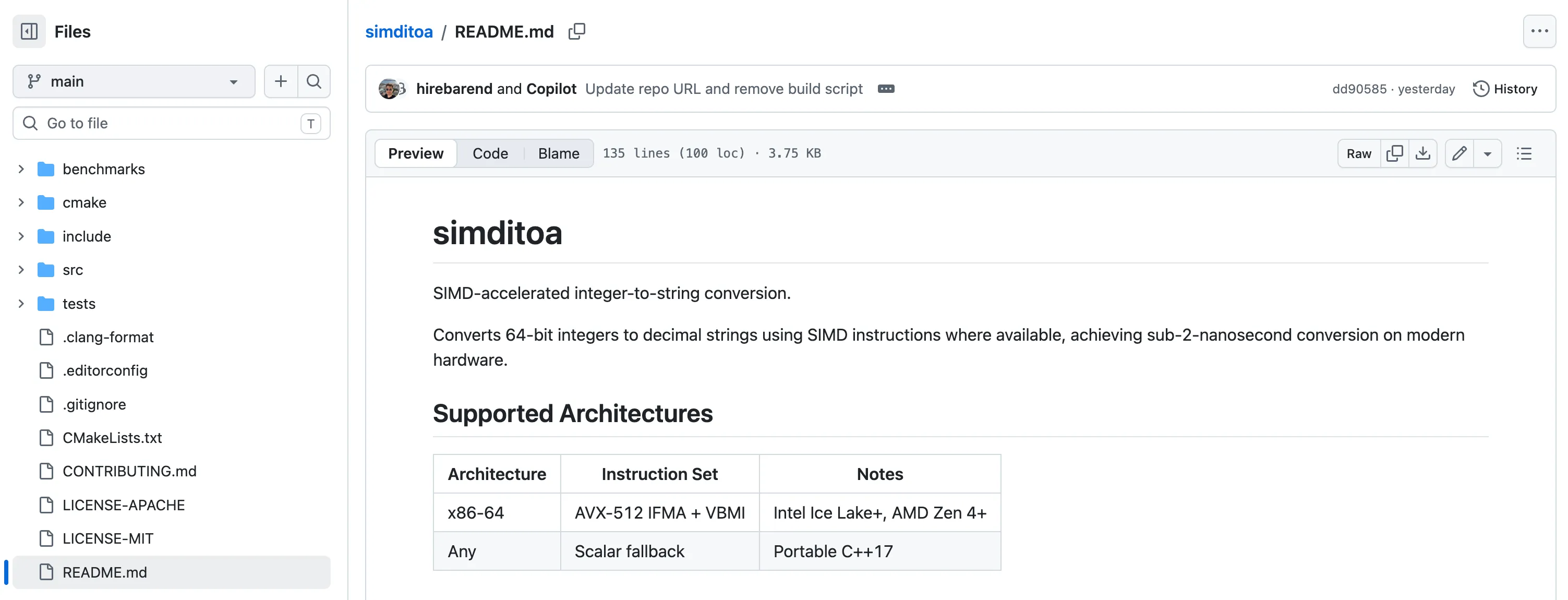
Task: Open the cmake folder
Action: pos(85,202)
